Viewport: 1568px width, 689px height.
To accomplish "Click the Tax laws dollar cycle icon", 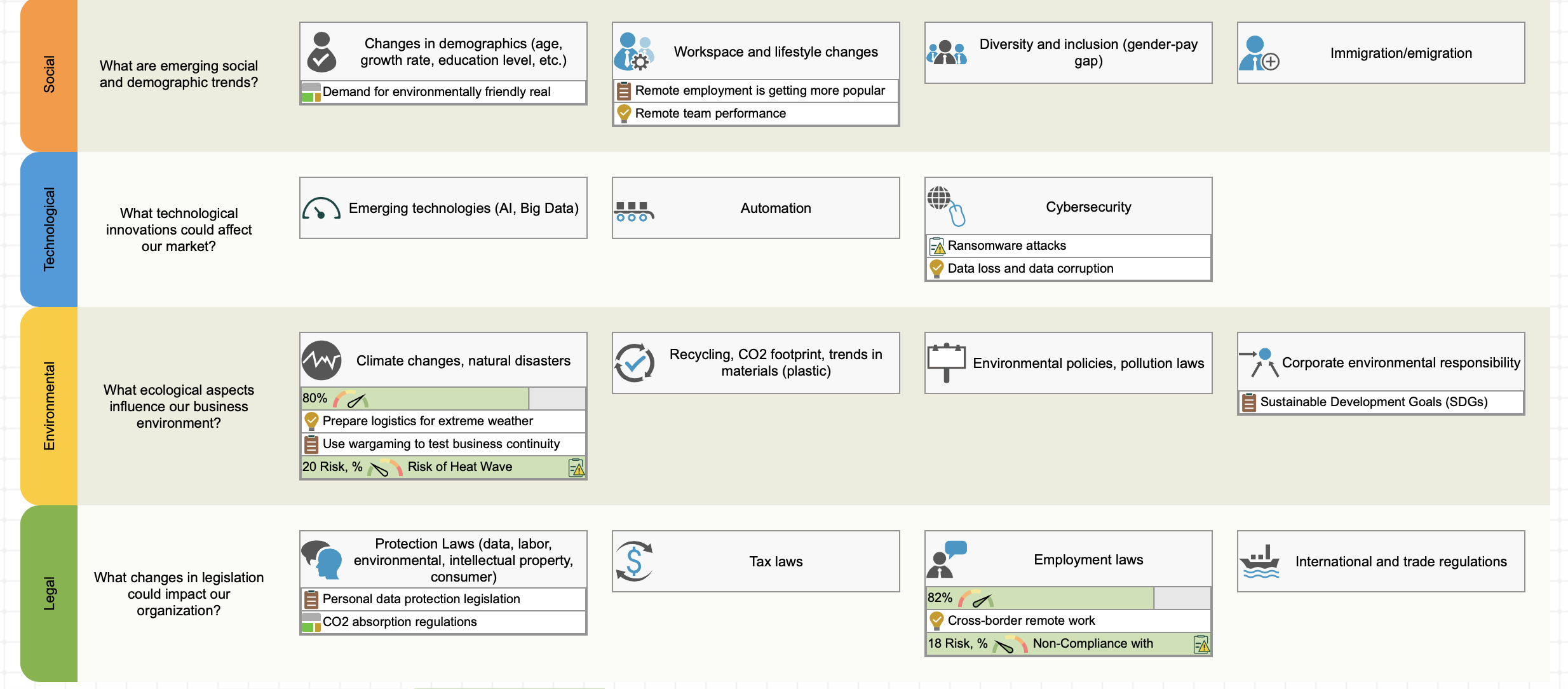I will click(634, 561).
